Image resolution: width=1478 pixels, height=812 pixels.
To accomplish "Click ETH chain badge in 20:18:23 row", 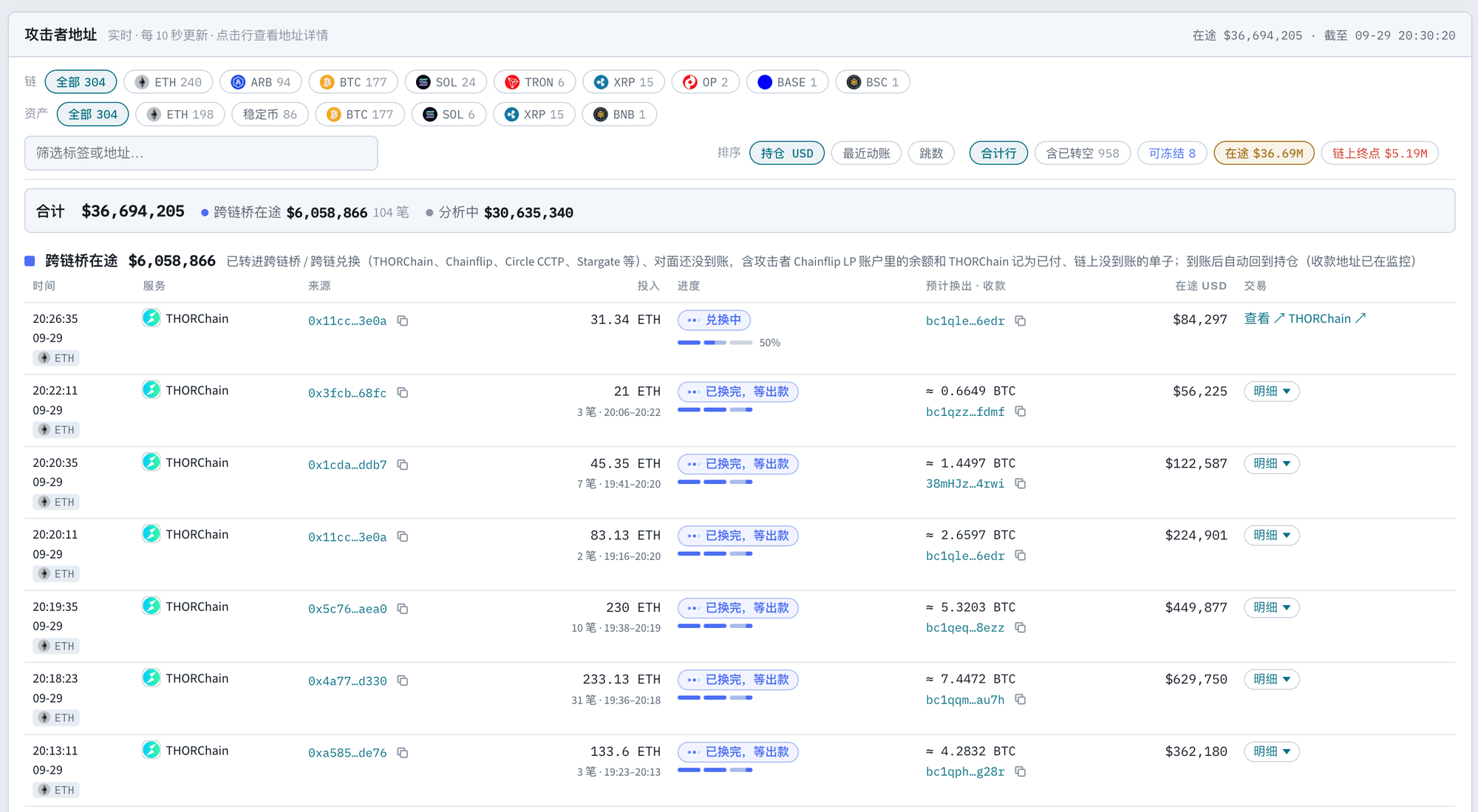I will (56, 718).
